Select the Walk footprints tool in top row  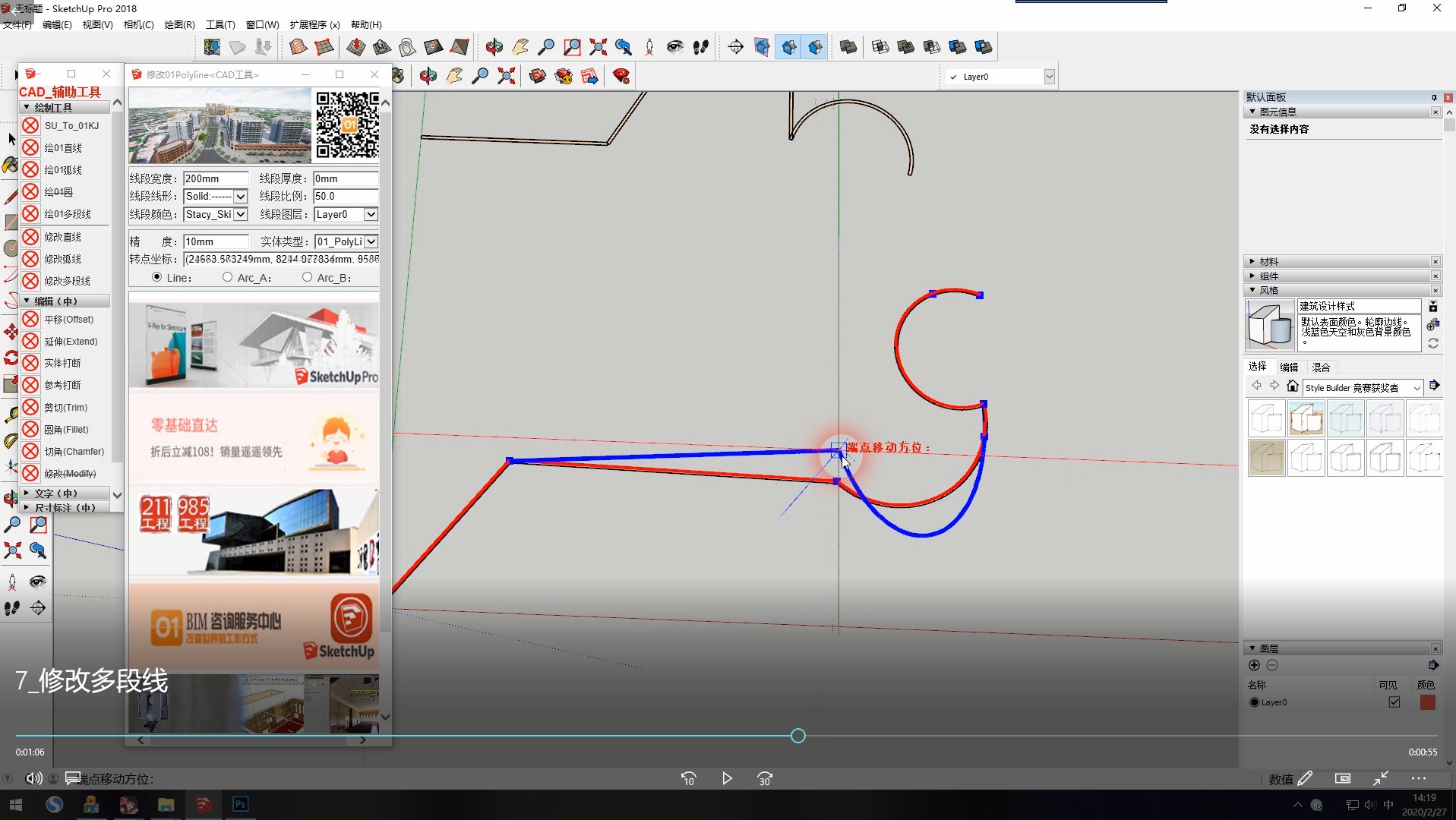pos(701,47)
